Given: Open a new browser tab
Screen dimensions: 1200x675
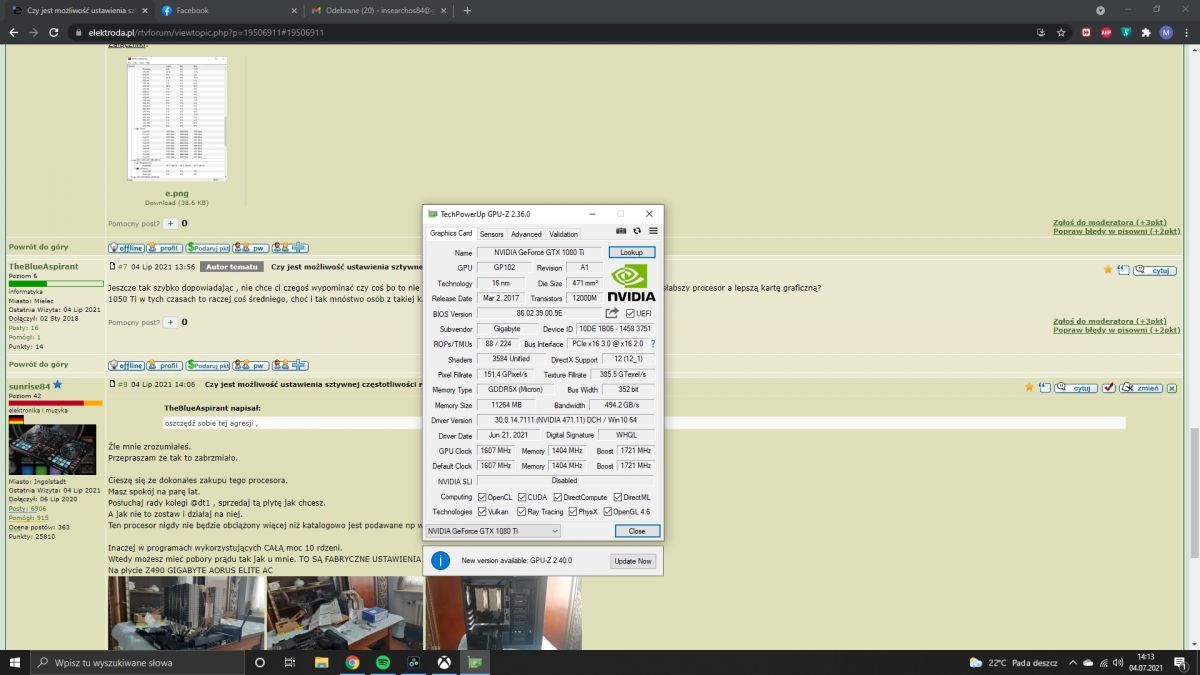Looking at the screenshot, I should point(467,10).
